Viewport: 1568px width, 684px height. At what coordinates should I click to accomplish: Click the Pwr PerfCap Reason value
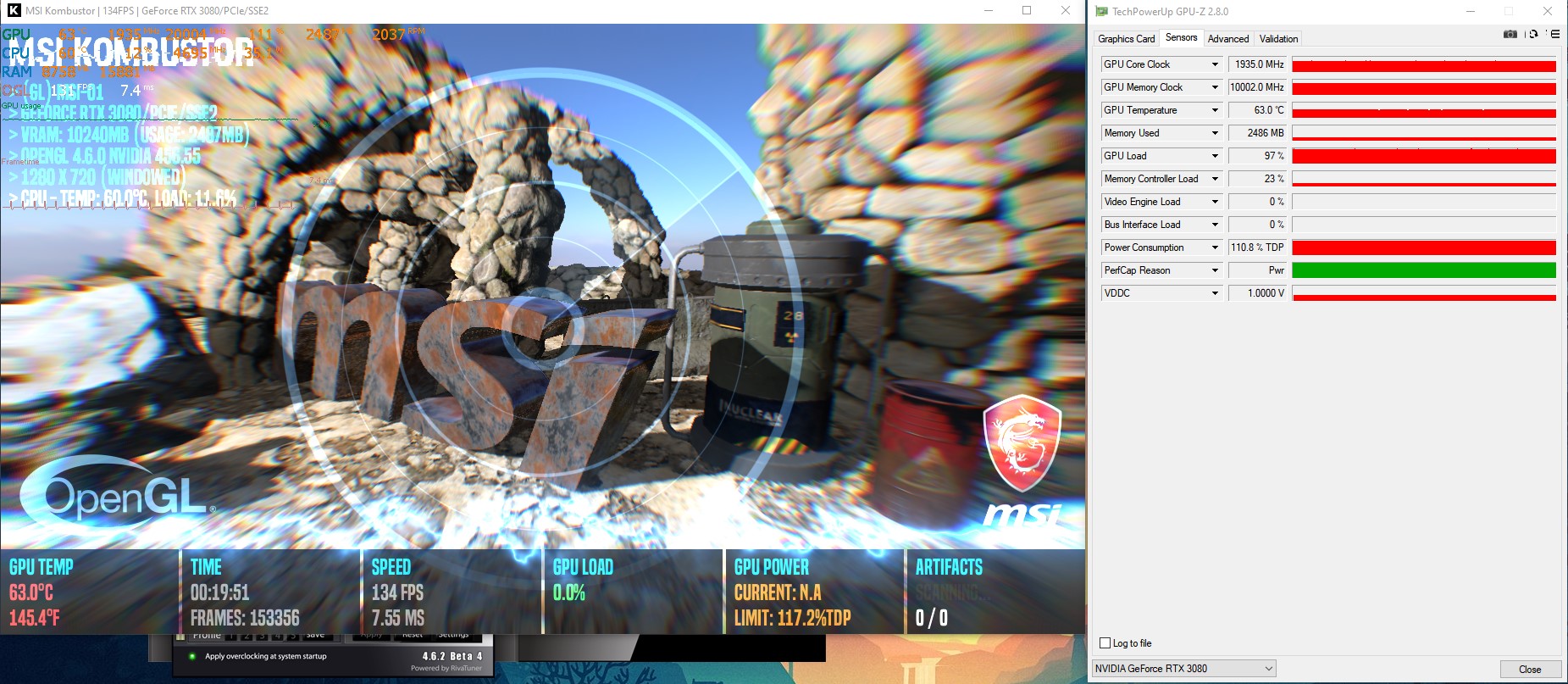[x=1257, y=270]
